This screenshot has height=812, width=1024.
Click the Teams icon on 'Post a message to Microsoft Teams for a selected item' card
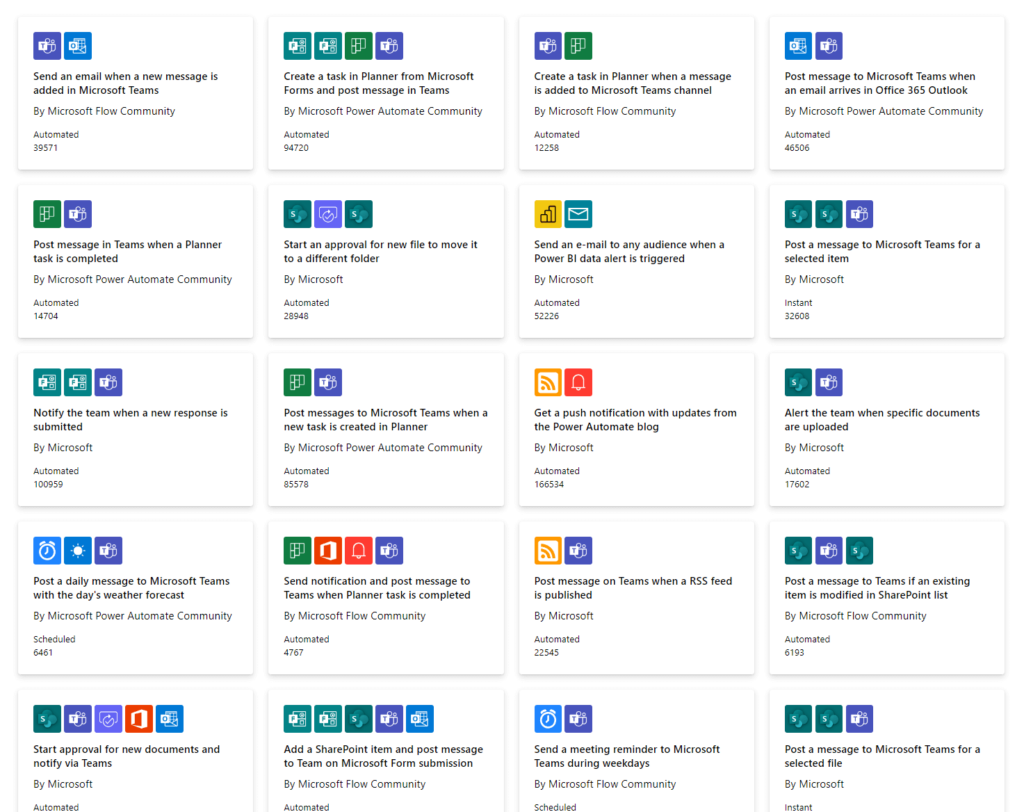[859, 214]
